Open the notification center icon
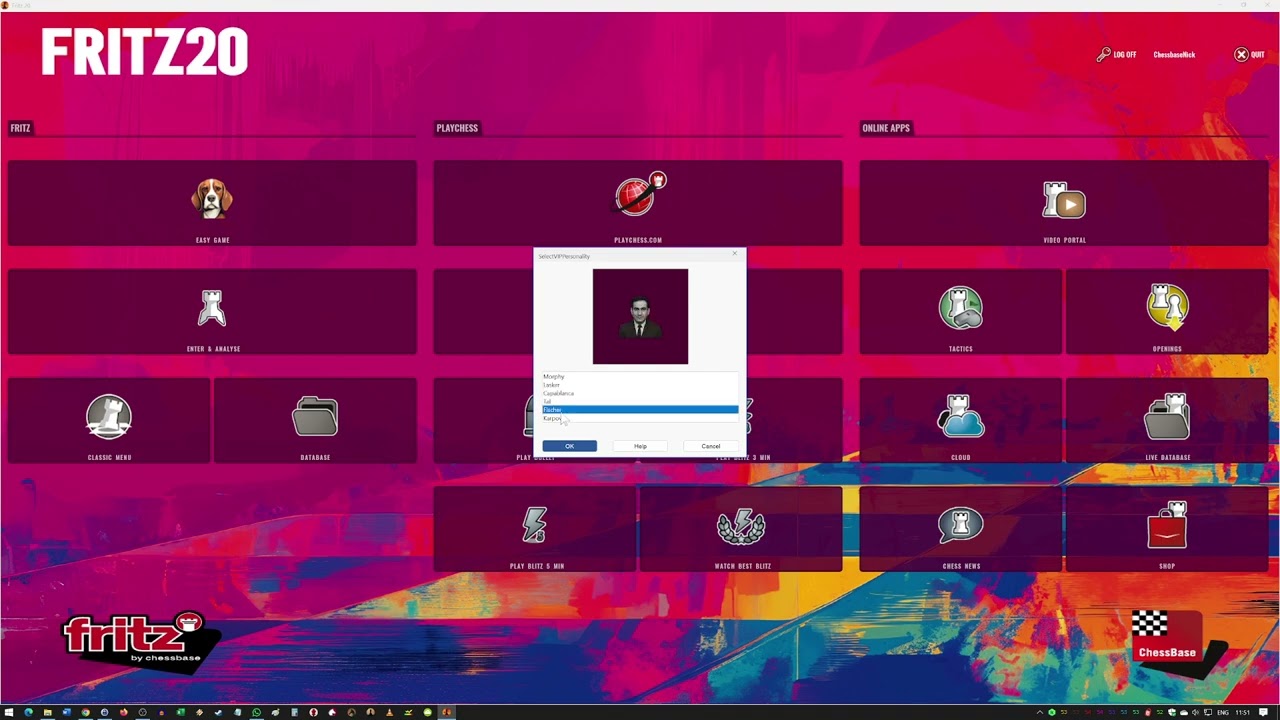This screenshot has height=720, width=1280. (1262, 712)
